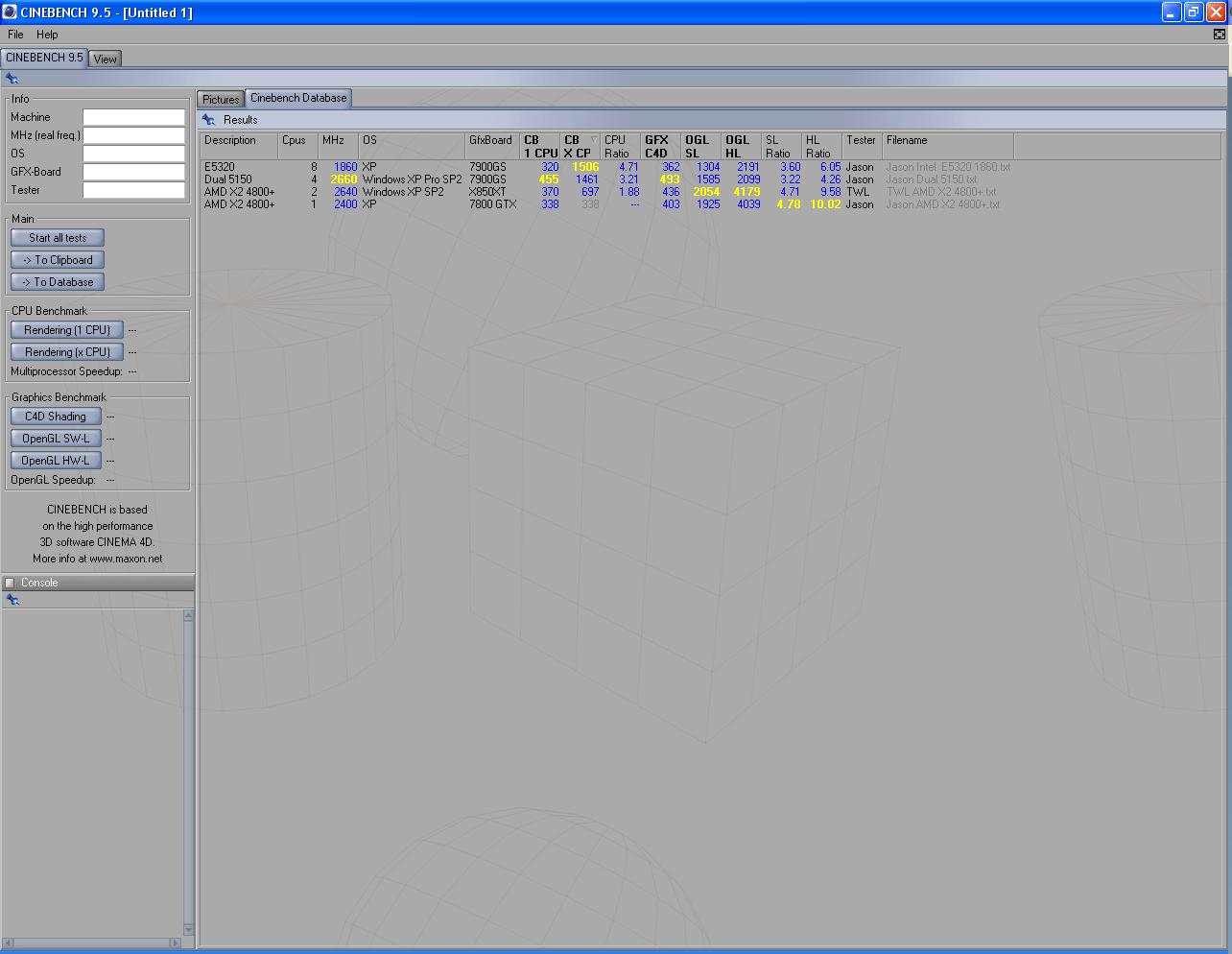Sort by the GFX C4D column header
Image resolution: width=1232 pixels, height=954 pixels.
661,146
